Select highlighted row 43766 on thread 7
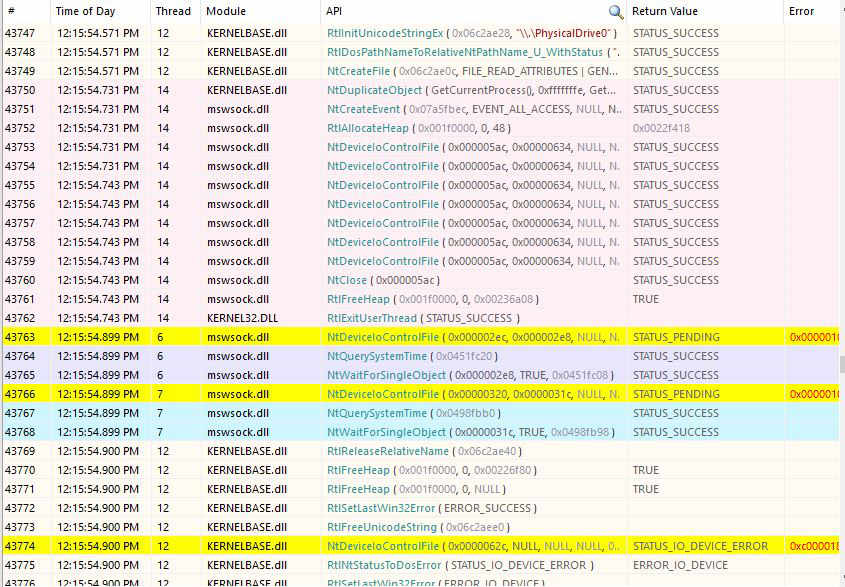The width and height of the screenshot is (845, 587). pos(400,395)
